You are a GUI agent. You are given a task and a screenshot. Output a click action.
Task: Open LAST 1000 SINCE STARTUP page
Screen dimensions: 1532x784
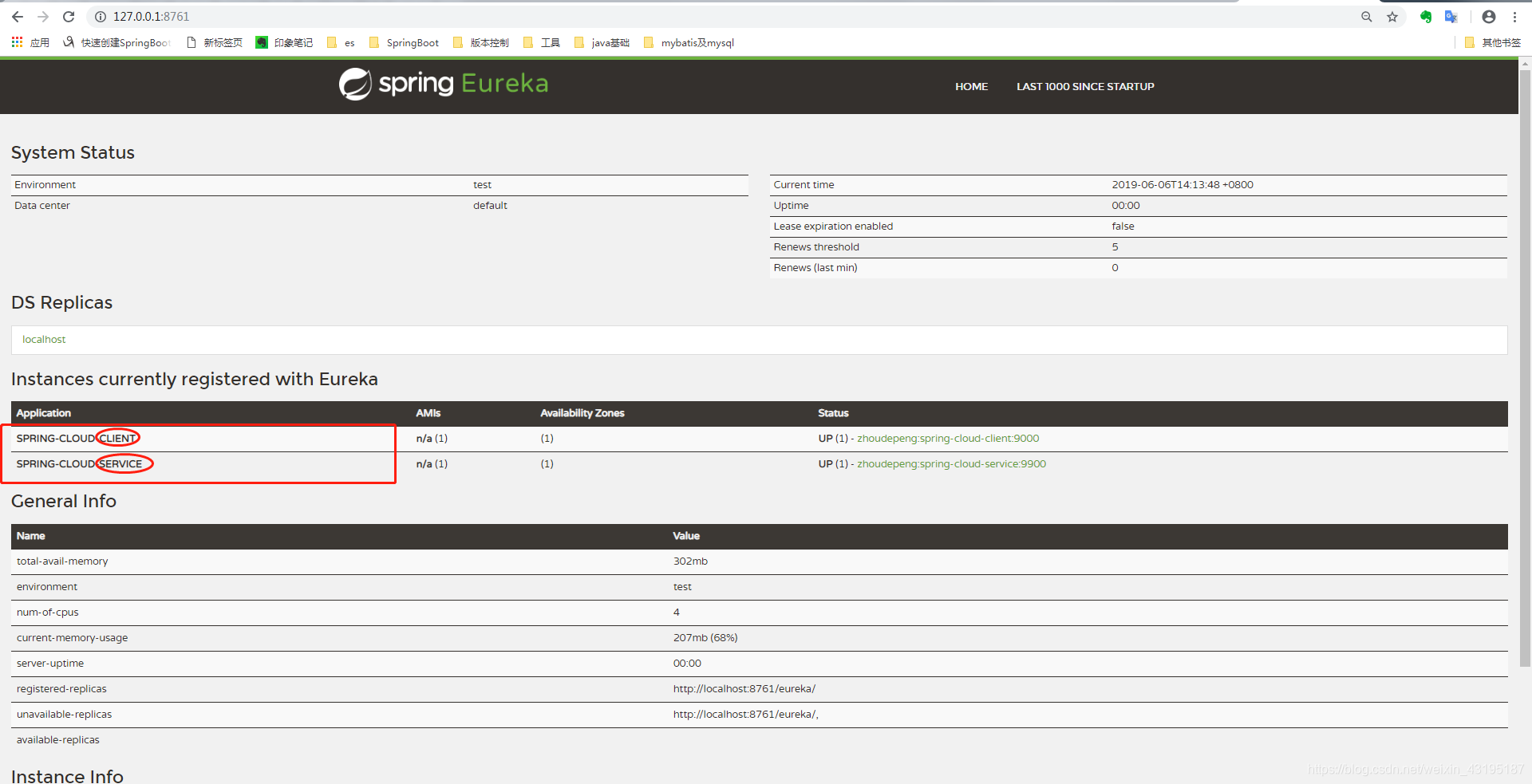click(x=1085, y=86)
